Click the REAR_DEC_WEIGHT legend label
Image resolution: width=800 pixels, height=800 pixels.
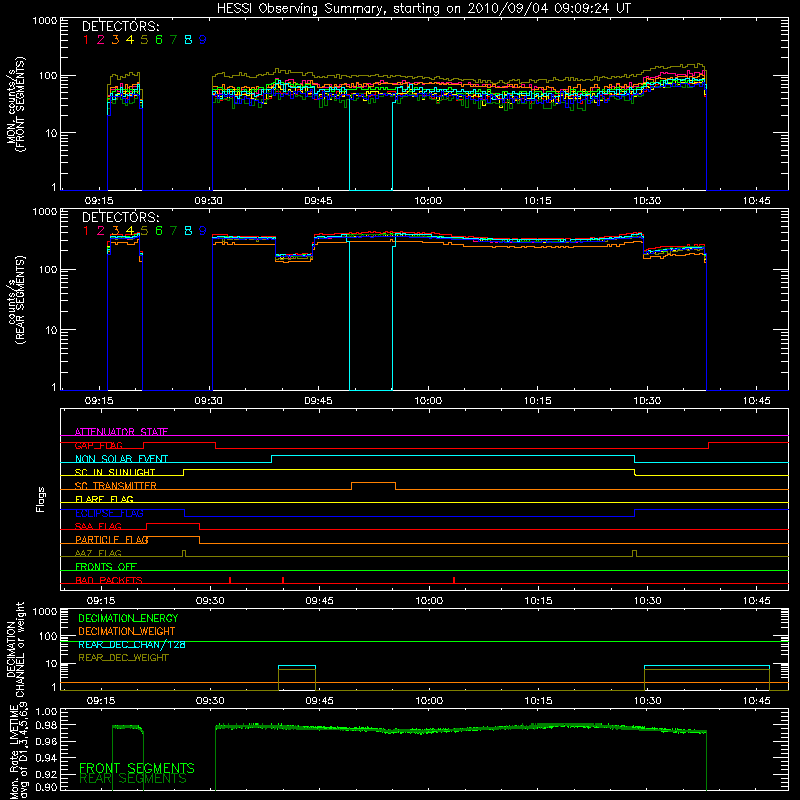[123, 658]
